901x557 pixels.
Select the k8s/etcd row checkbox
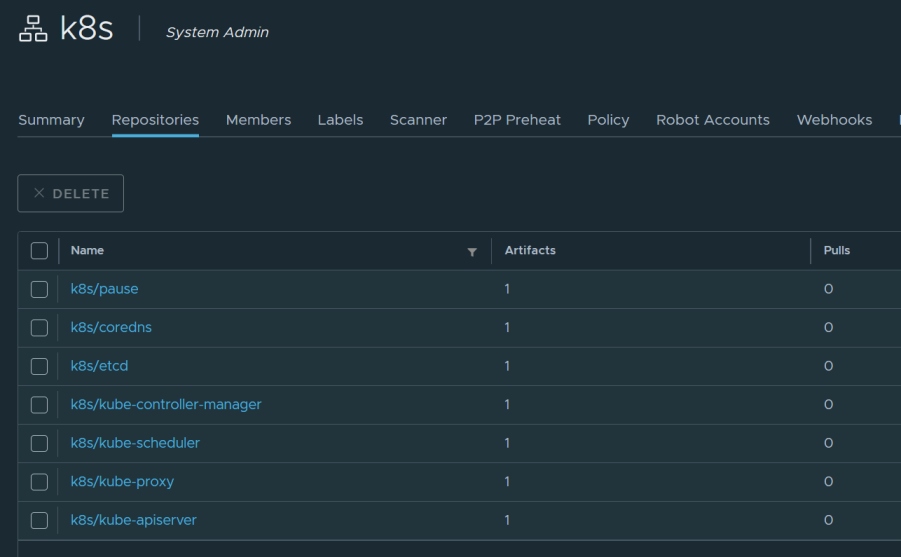39,366
